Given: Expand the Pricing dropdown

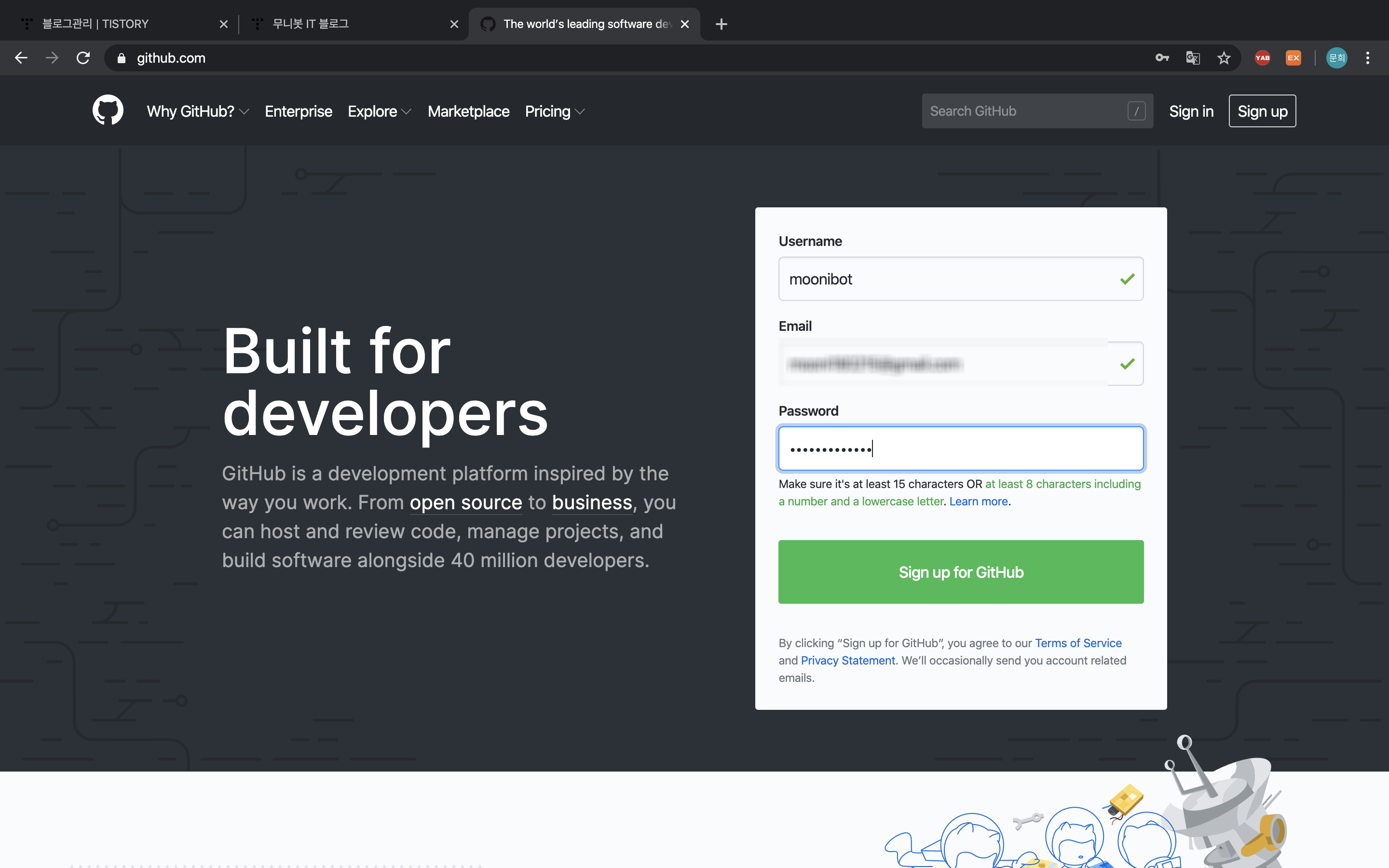Looking at the screenshot, I should tap(554, 111).
